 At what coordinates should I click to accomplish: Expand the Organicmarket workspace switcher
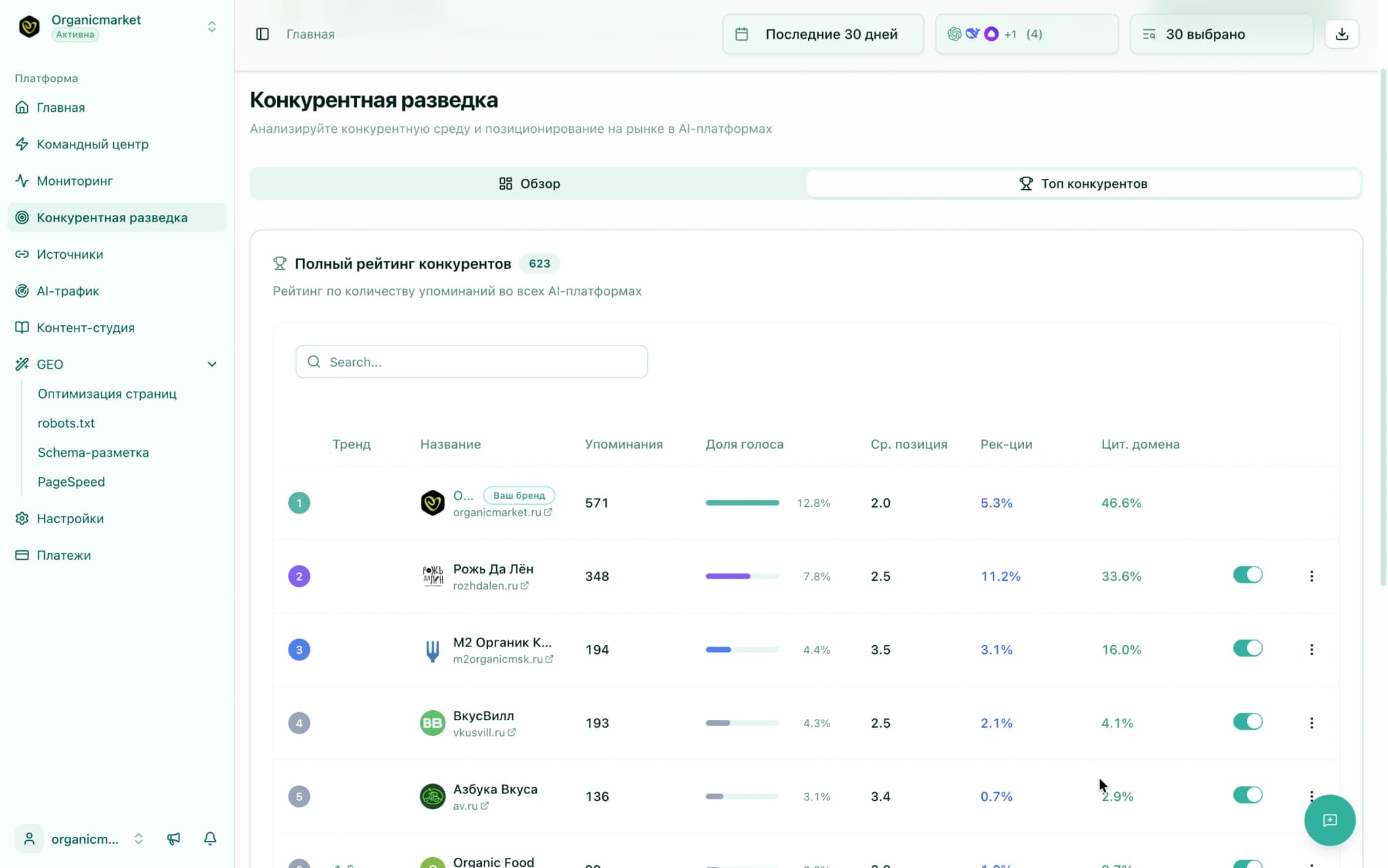tap(211, 26)
